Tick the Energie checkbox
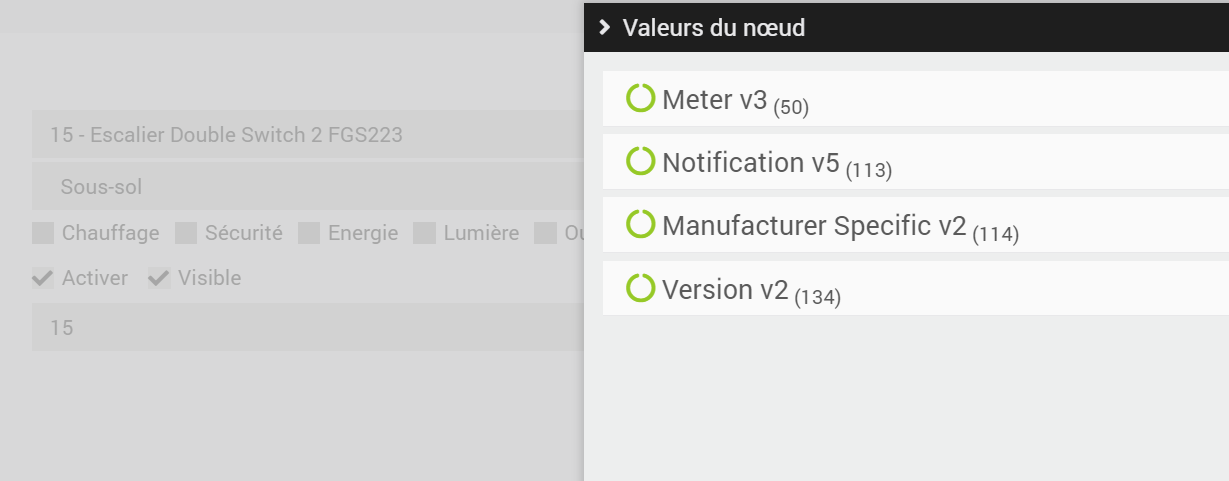 [x=309, y=233]
